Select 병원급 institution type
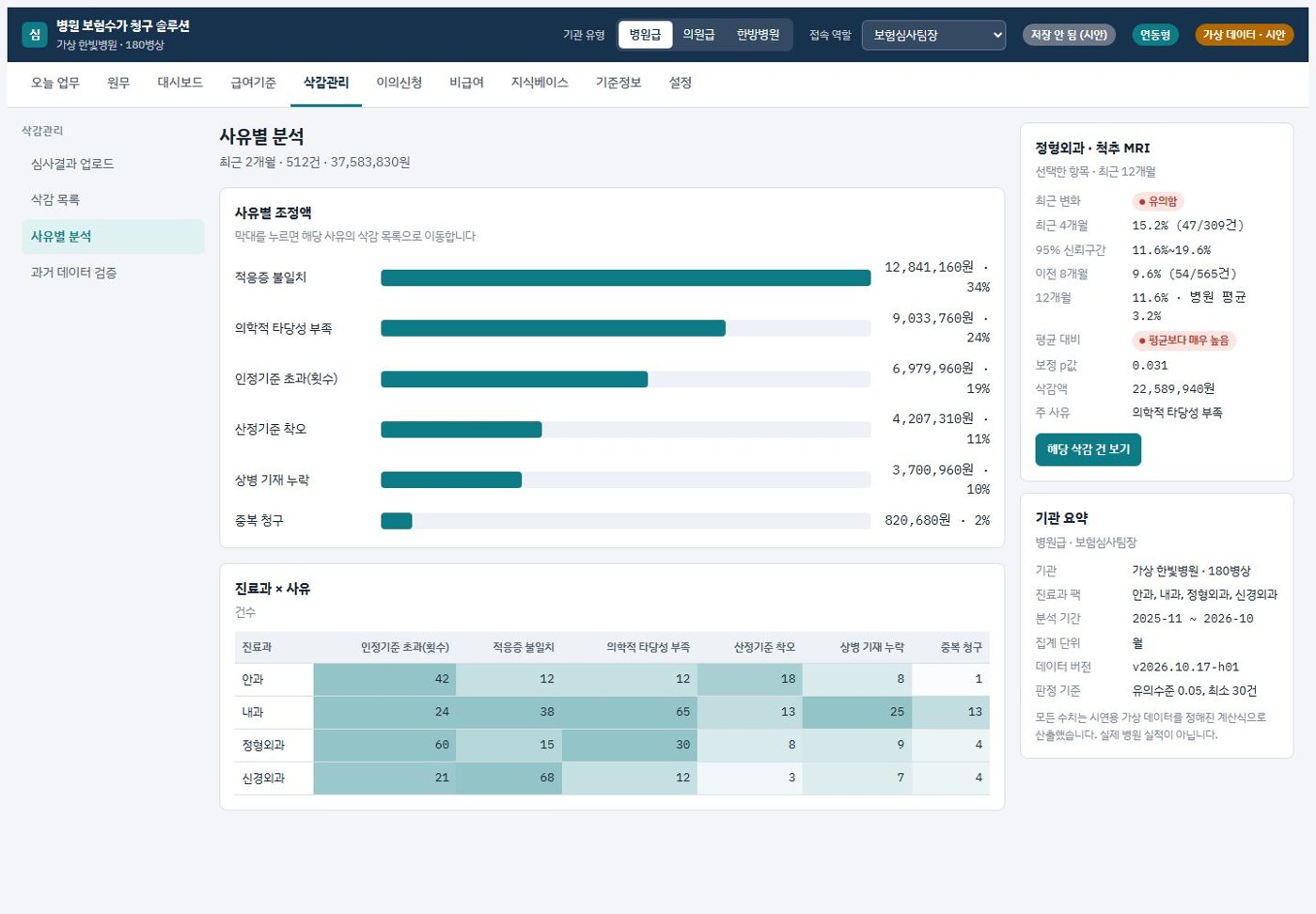The height and width of the screenshot is (914, 1316). click(x=645, y=35)
